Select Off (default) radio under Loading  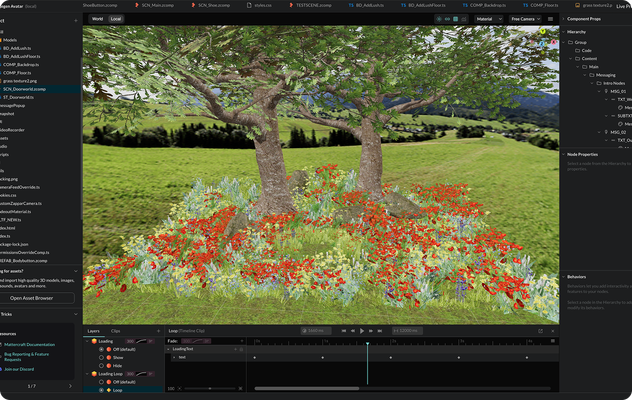click(101, 349)
